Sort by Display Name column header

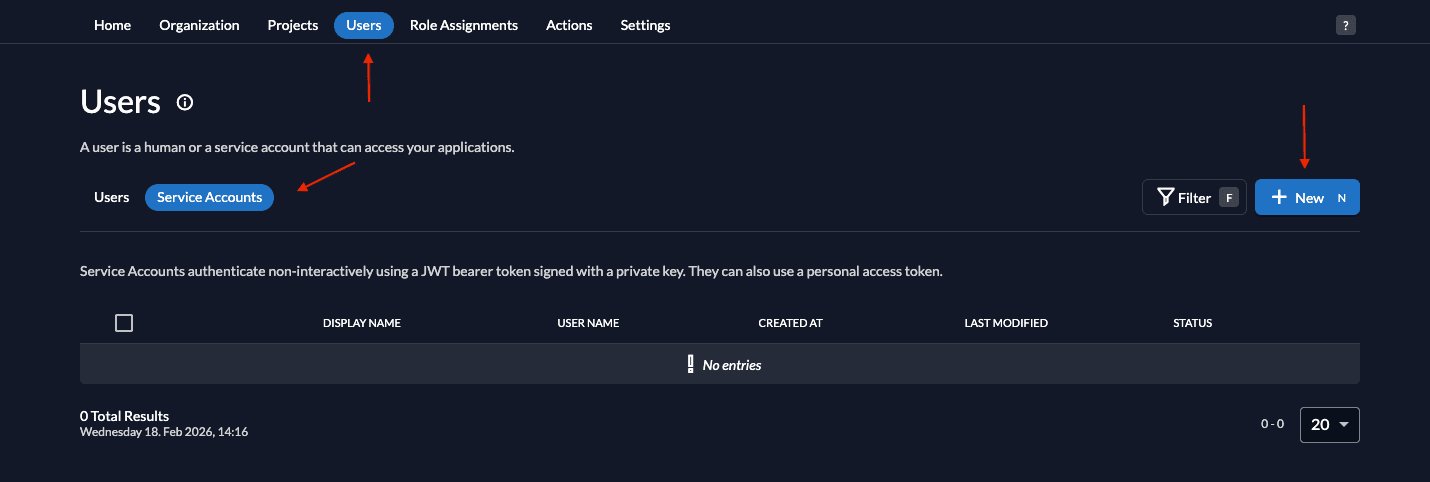pyautogui.click(x=362, y=323)
